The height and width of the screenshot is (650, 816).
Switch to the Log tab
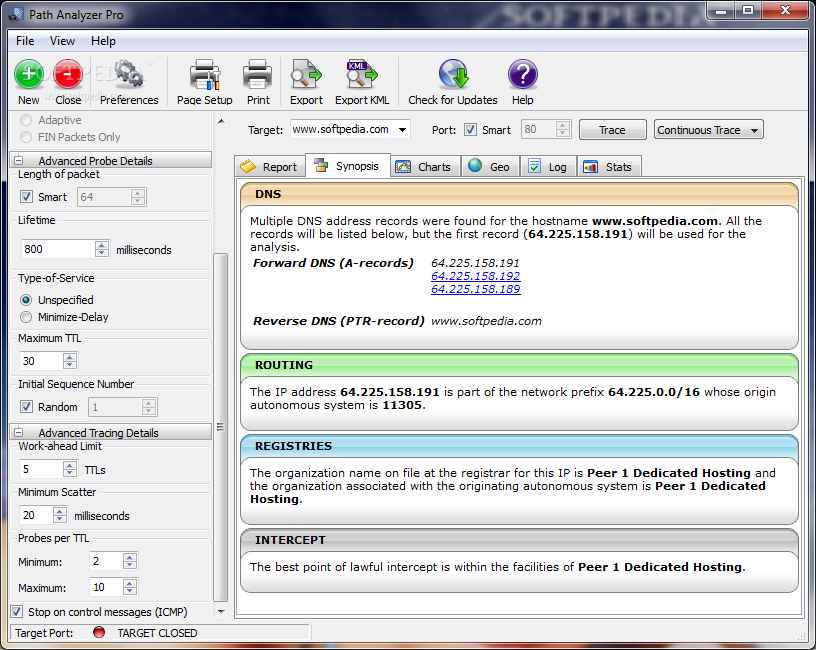click(x=548, y=167)
